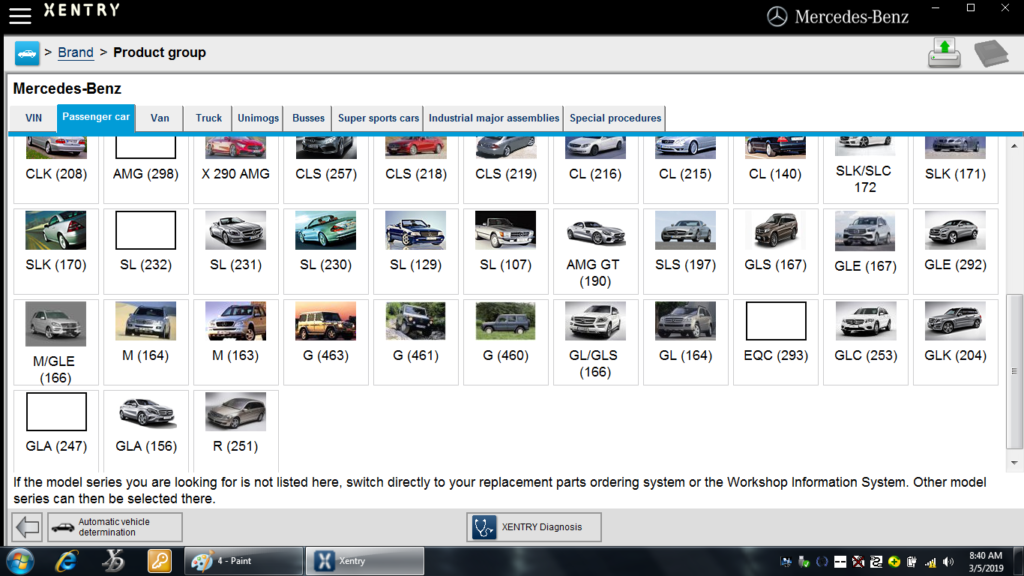
Task: Choose the SL (232) model tile
Action: coord(146,251)
